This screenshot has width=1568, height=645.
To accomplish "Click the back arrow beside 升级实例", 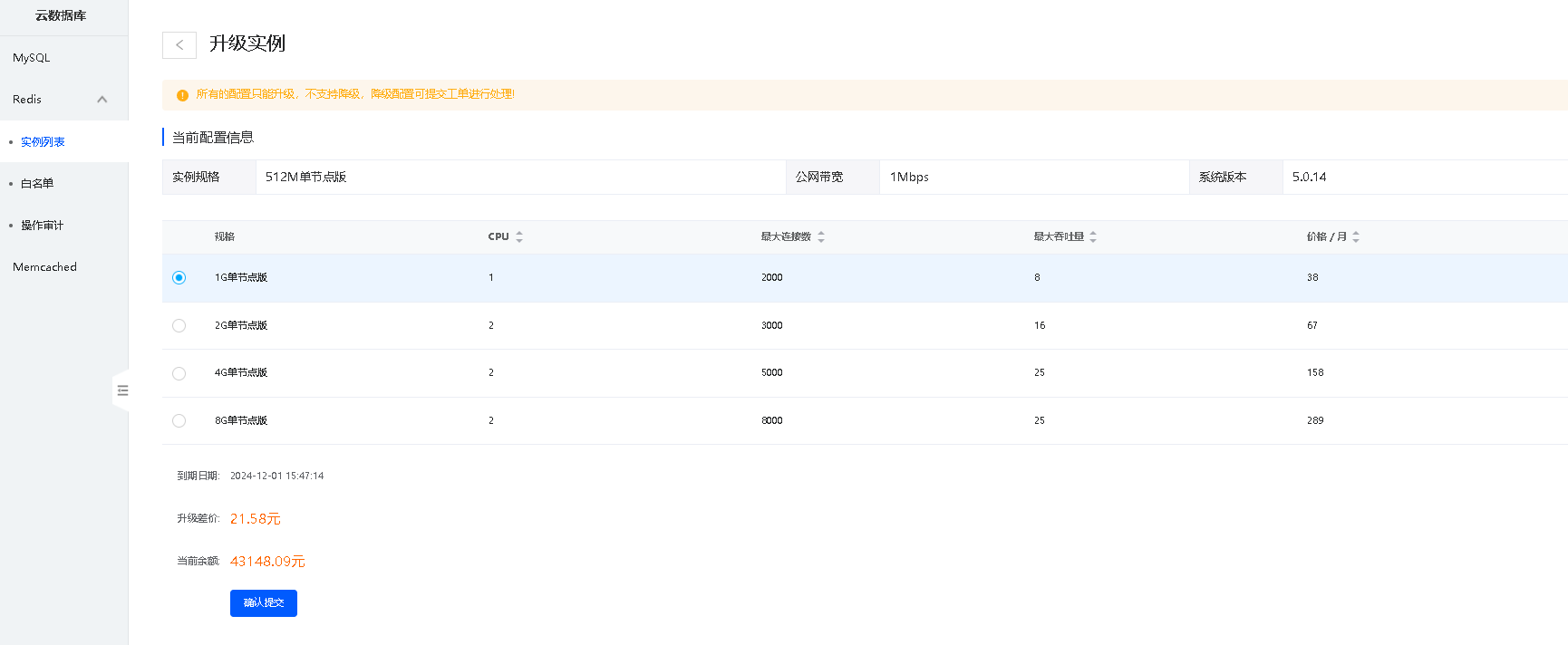I will tap(179, 44).
